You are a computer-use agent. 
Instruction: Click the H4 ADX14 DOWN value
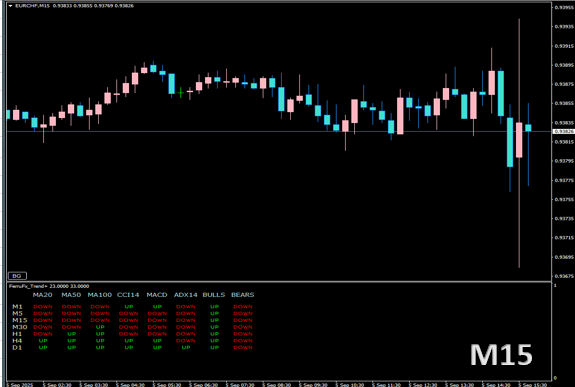[x=186, y=340]
